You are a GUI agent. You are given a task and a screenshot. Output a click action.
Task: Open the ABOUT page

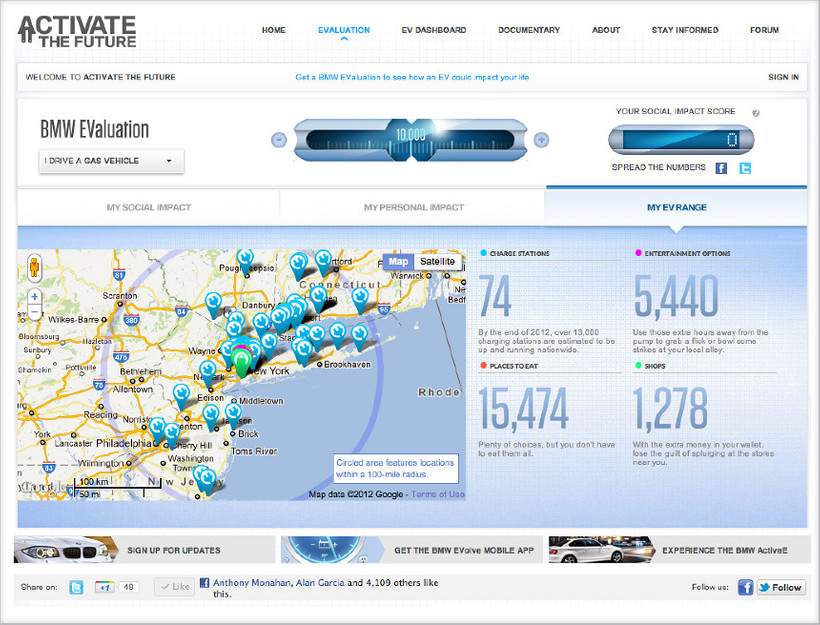coord(606,30)
